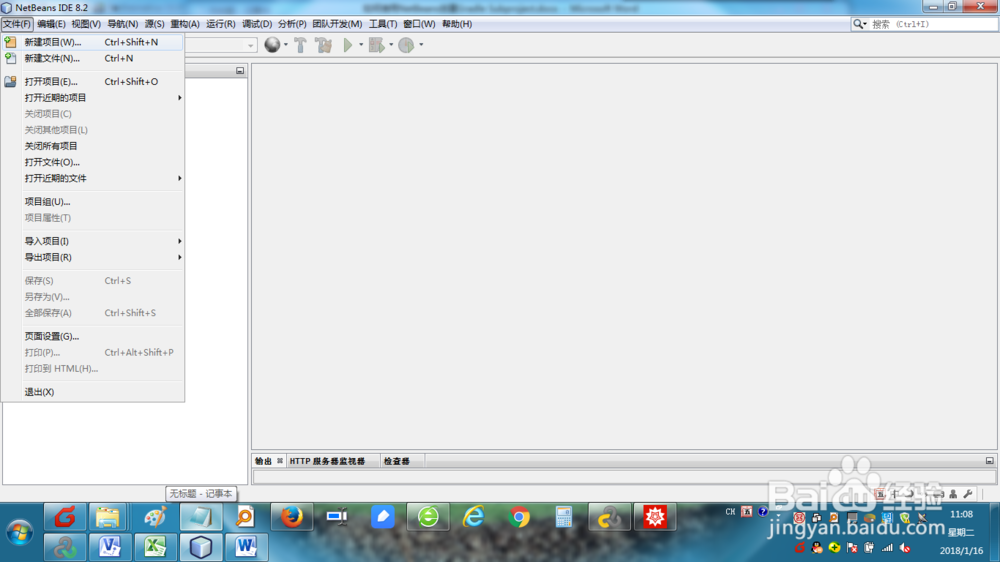Open Google Chrome from the taskbar
Image resolution: width=1000 pixels, height=562 pixels.
519,517
